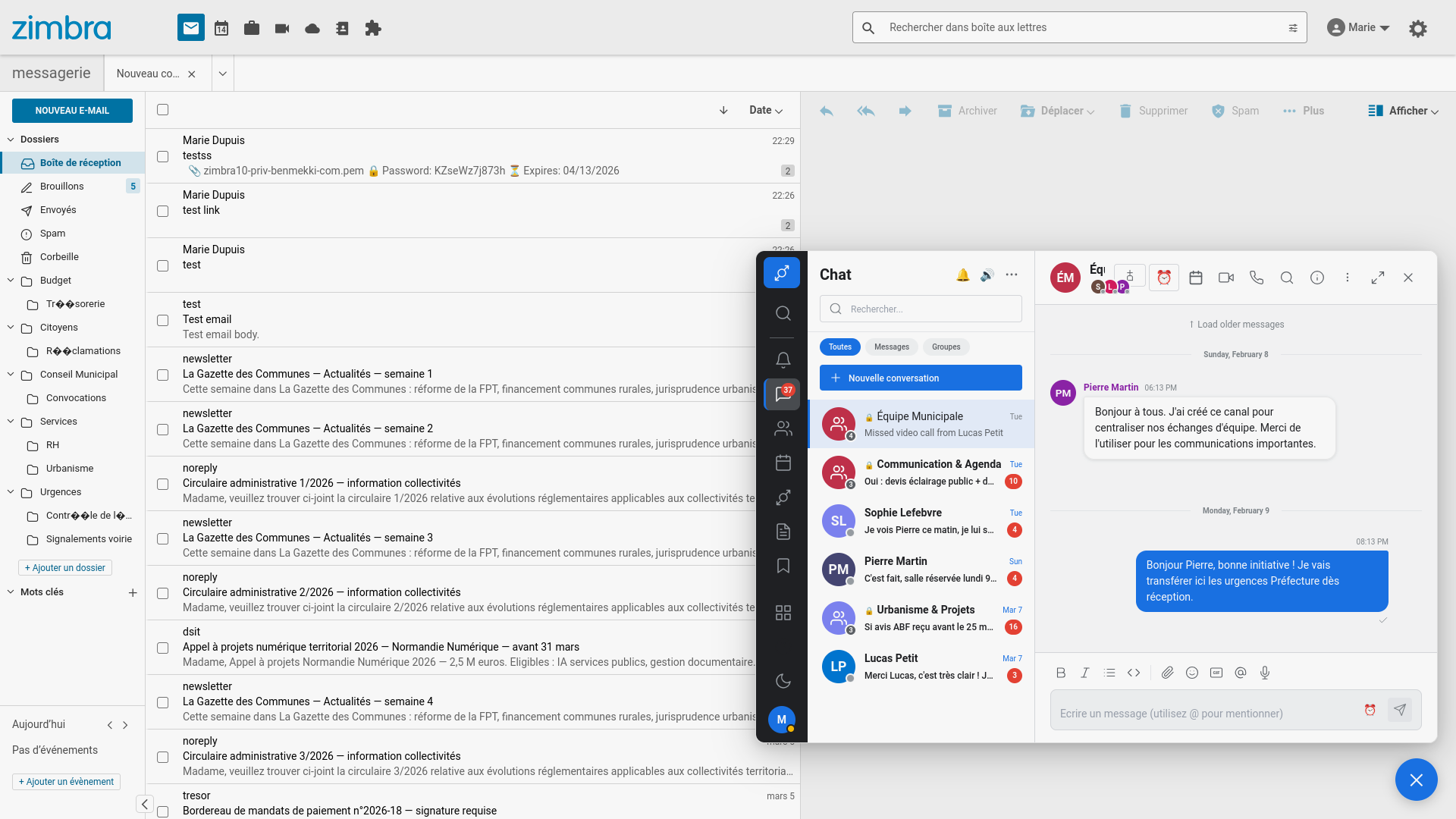The height and width of the screenshot is (819, 1456).
Task: Select the checkbox for the testss message
Action: pyautogui.click(x=162, y=156)
